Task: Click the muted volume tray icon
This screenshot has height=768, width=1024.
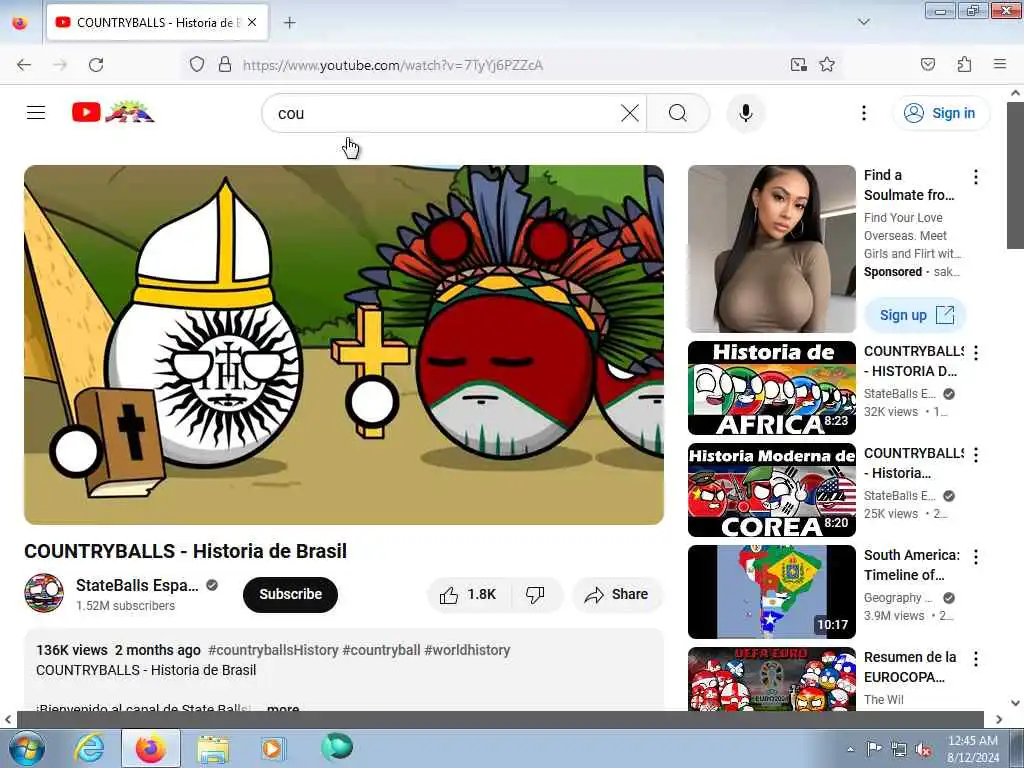Action: point(923,749)
